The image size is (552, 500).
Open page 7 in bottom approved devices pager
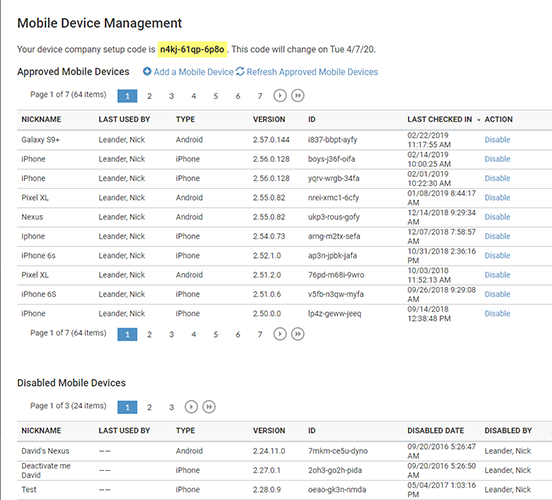[x=260, y=334]
